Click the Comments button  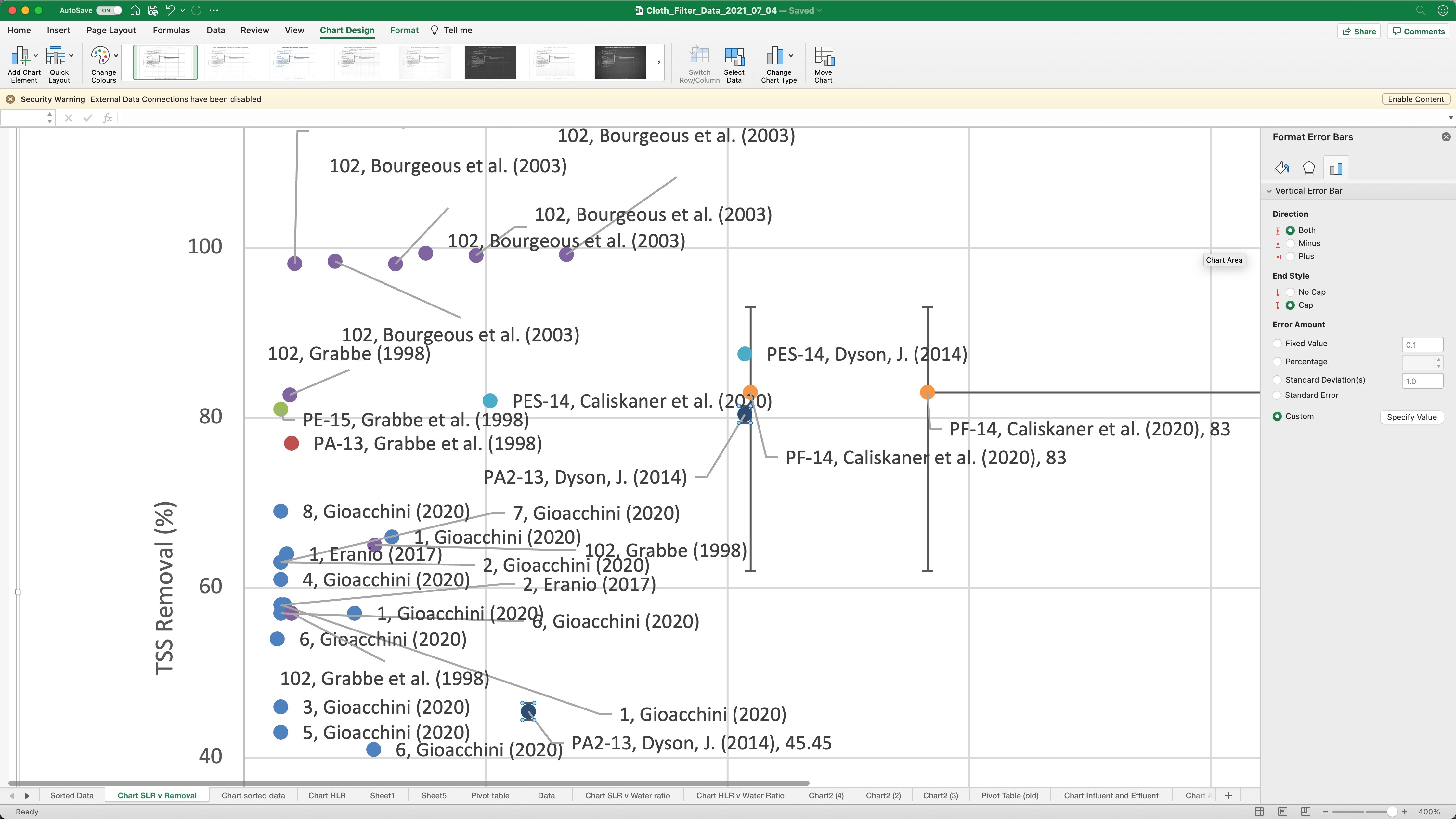pos(1418,31)
